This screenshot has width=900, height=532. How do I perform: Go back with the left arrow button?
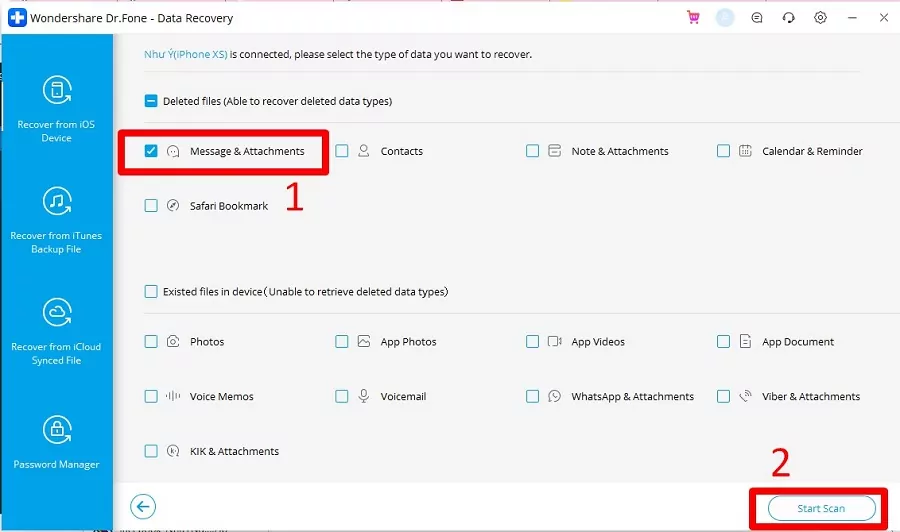pos(143,507)
